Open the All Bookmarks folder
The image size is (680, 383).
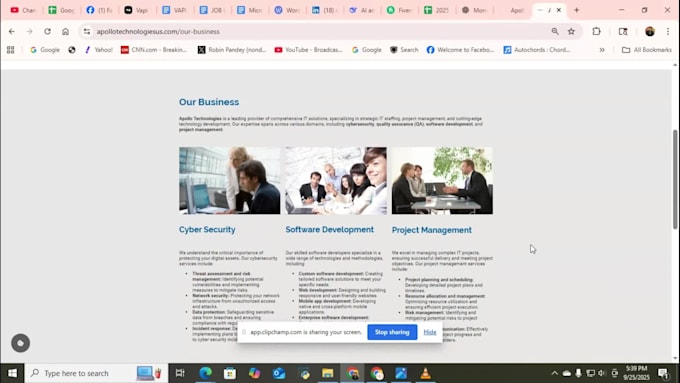(647, 50)
